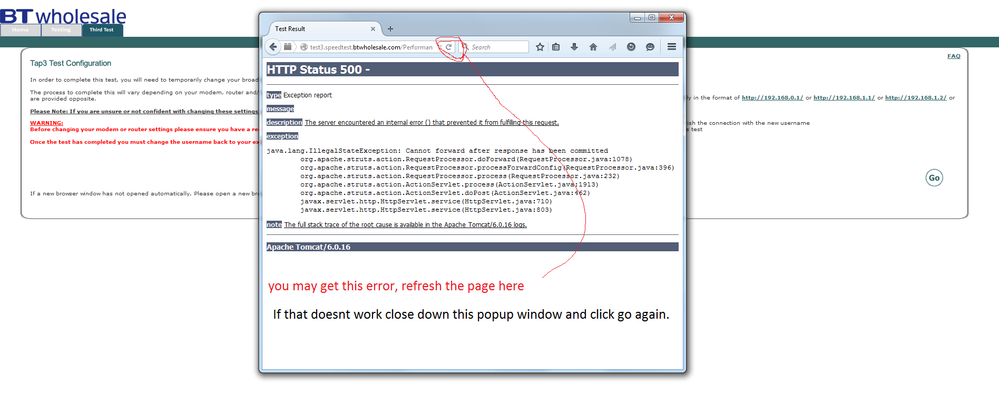Click the round sync icon in toolbar
Viewport: 999px width, 414px height.
[x=631, y=47]
